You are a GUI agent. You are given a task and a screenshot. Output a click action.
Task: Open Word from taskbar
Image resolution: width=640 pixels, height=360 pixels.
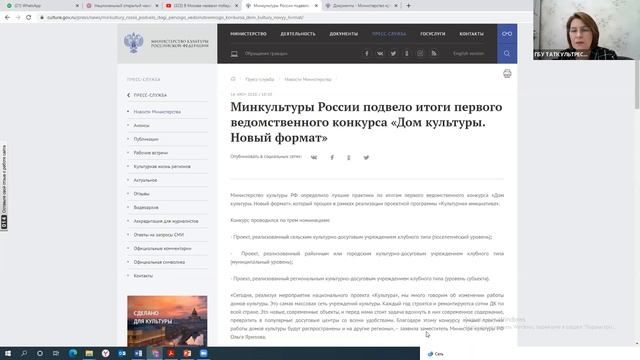138,353
